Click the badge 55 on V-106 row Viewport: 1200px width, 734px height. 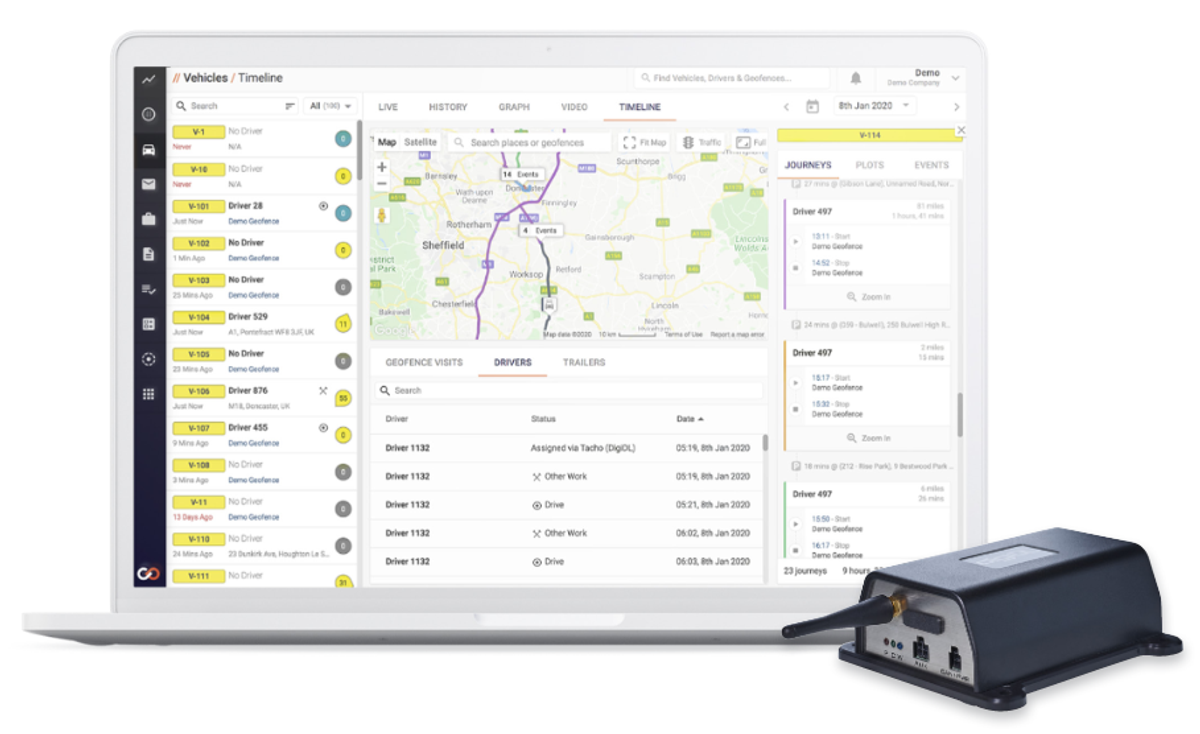pos(343,398)
